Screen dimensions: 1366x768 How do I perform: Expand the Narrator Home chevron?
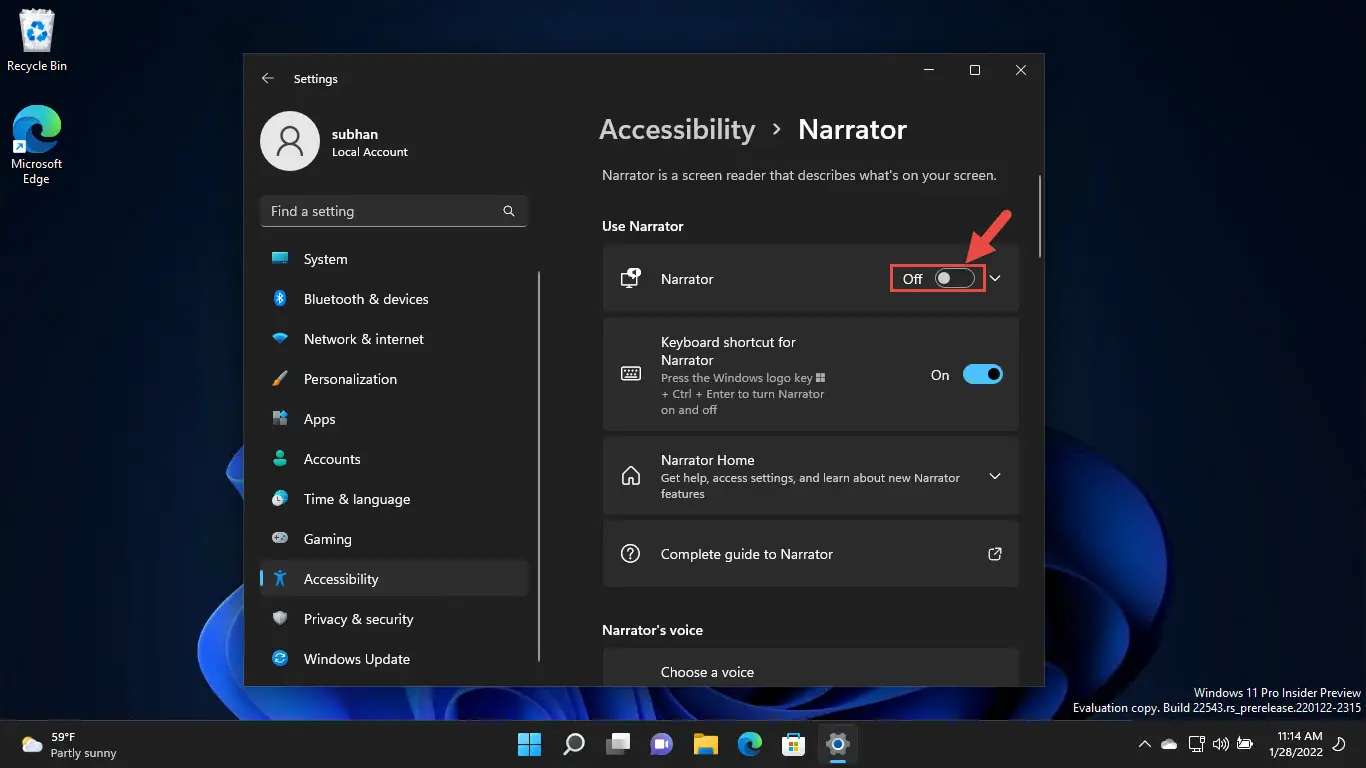(x=995, y=476)
